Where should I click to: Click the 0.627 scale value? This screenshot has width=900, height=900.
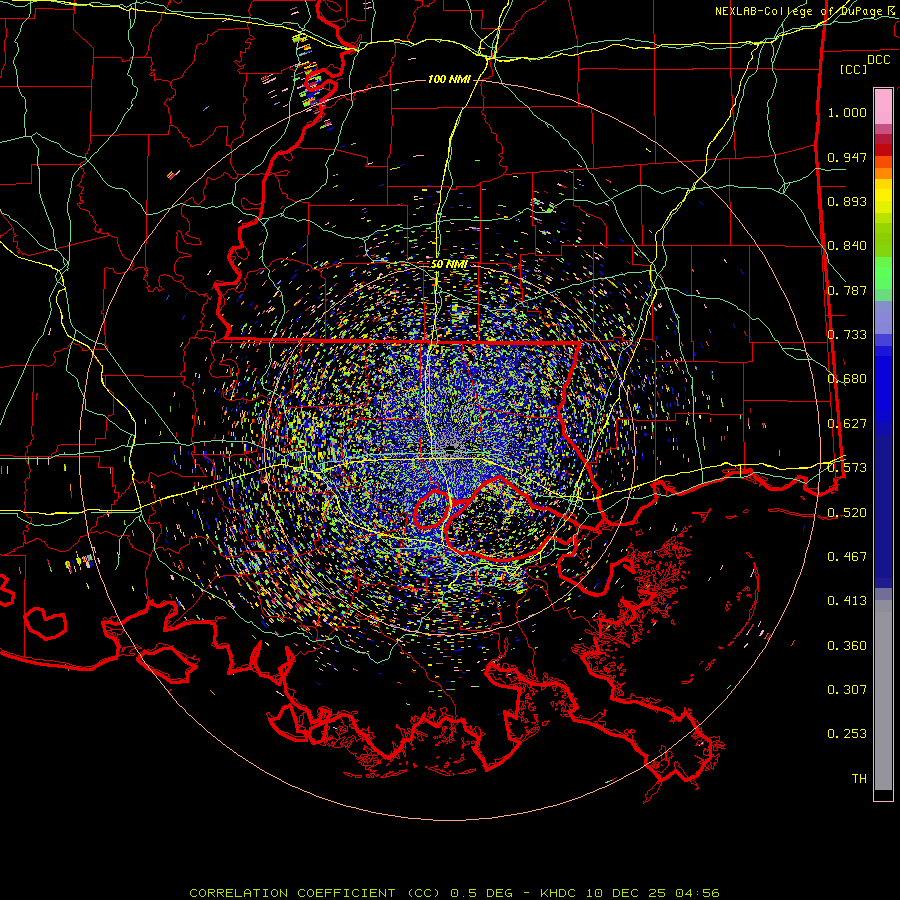(847, 424)
